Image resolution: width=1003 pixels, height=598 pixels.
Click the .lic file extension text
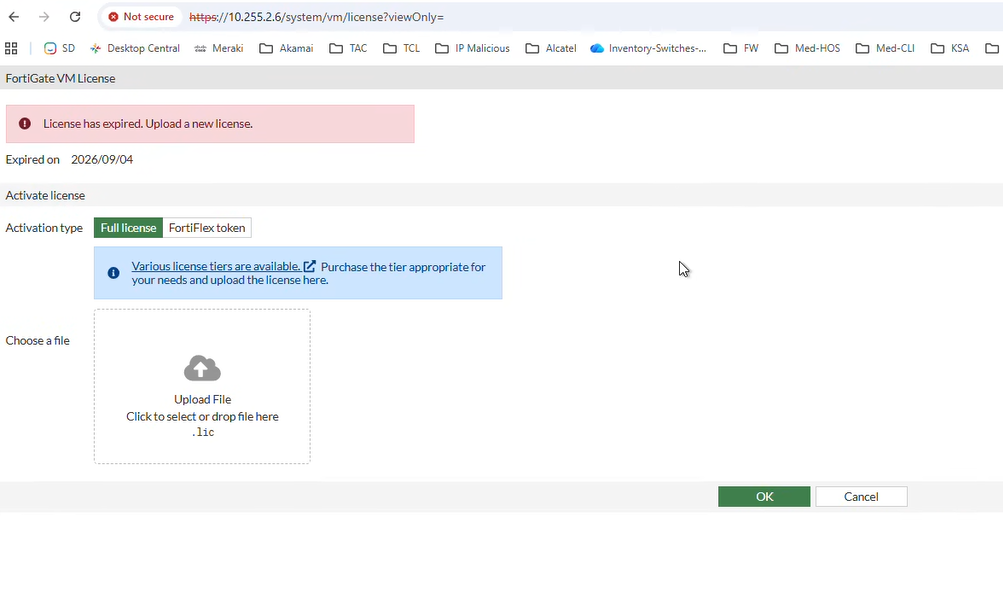pos(203,432)
